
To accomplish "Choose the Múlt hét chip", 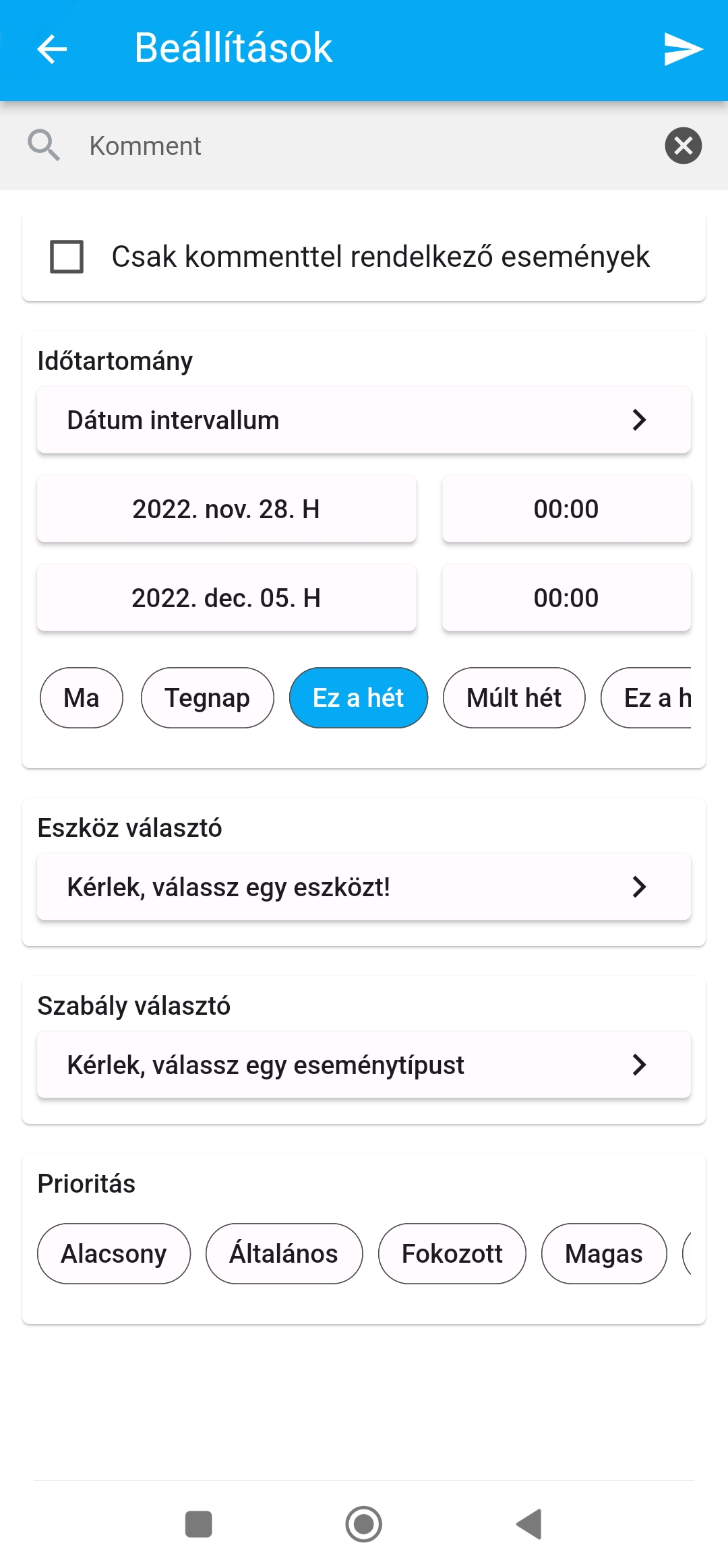I will click(514, 698).
